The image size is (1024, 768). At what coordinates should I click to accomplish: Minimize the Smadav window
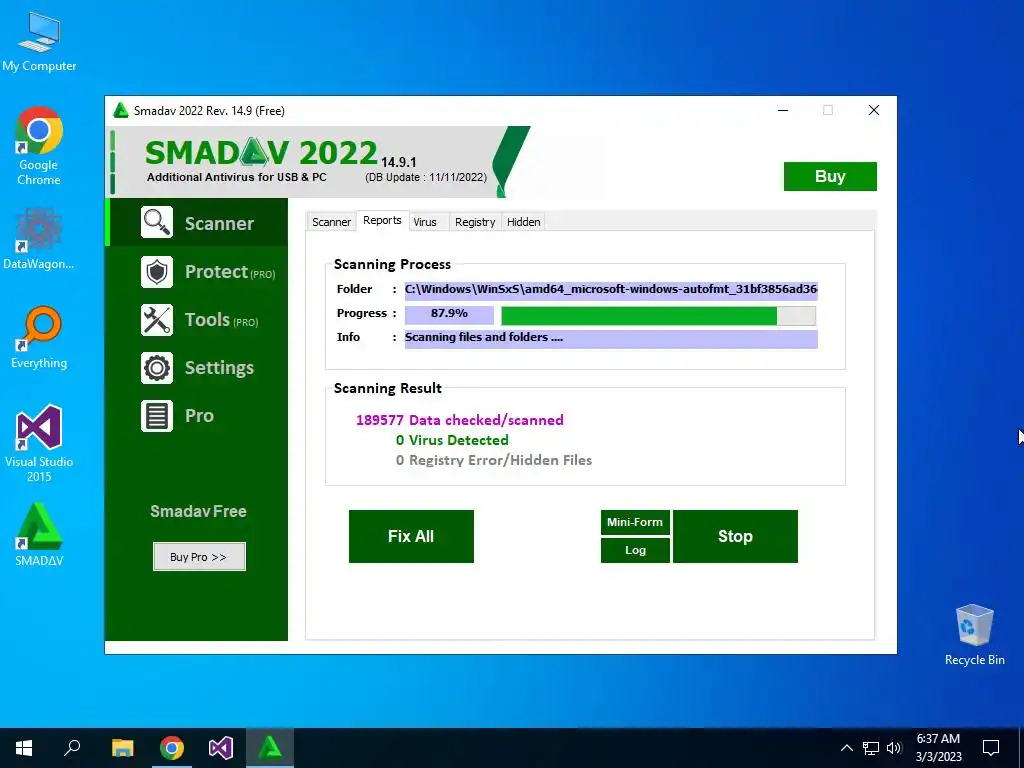783,110
